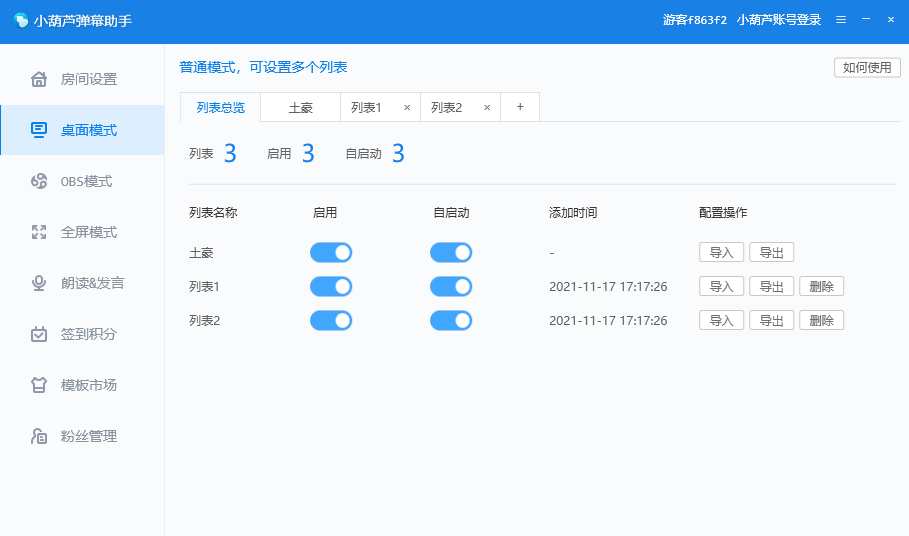Open the OBS模式 sidebar icon
The width and height of the screenshot is (909, 536).
39,181
